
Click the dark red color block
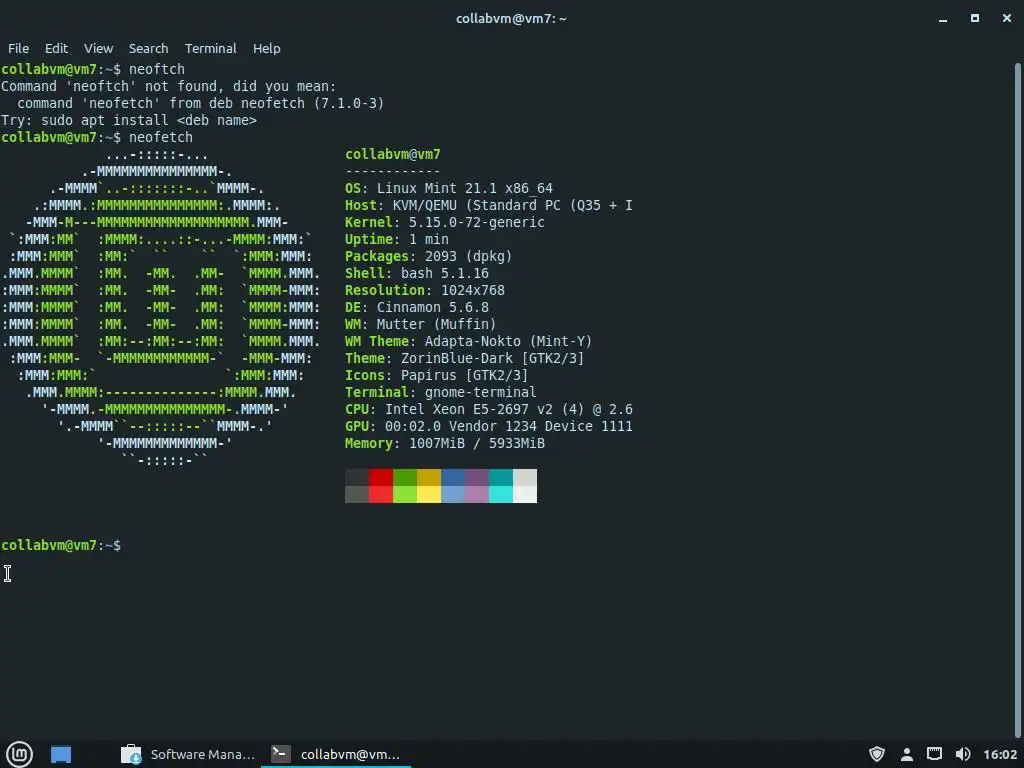click(x=381, y=477)
